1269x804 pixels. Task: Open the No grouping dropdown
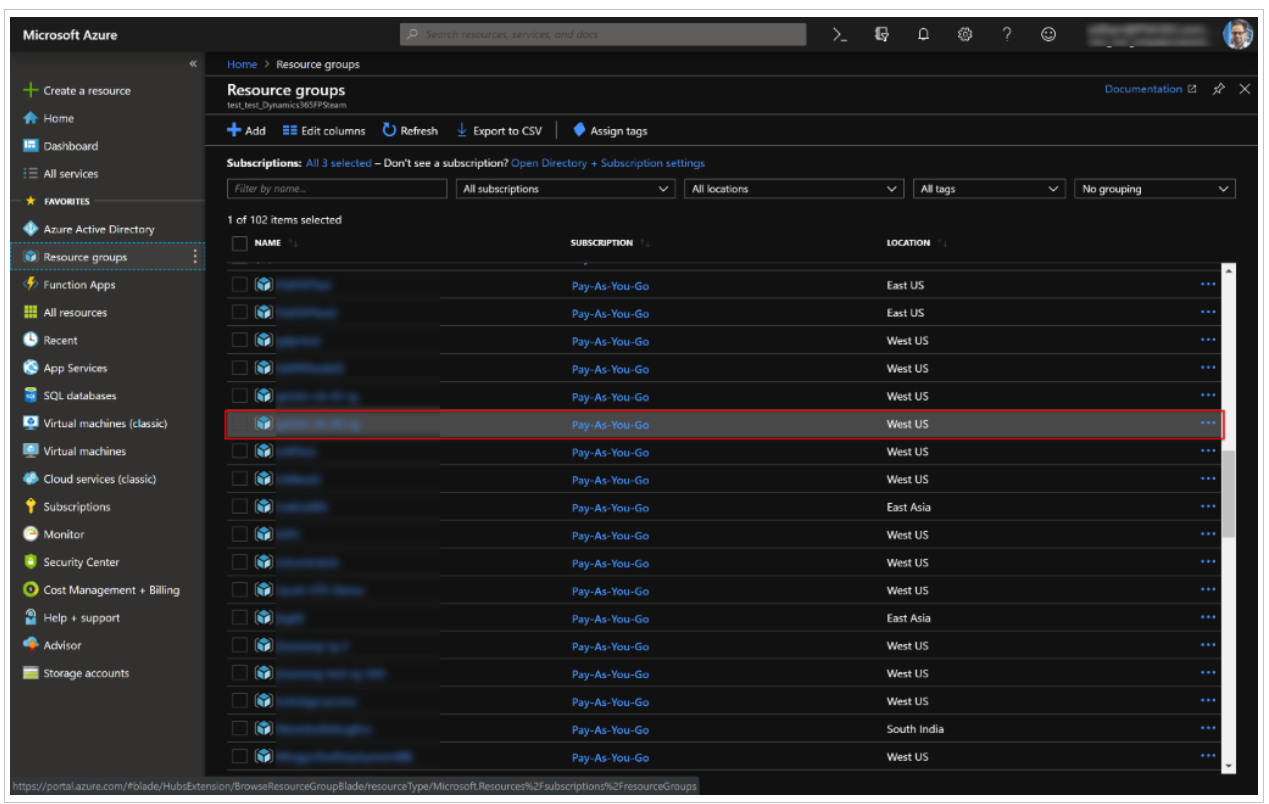(1155, 189)
